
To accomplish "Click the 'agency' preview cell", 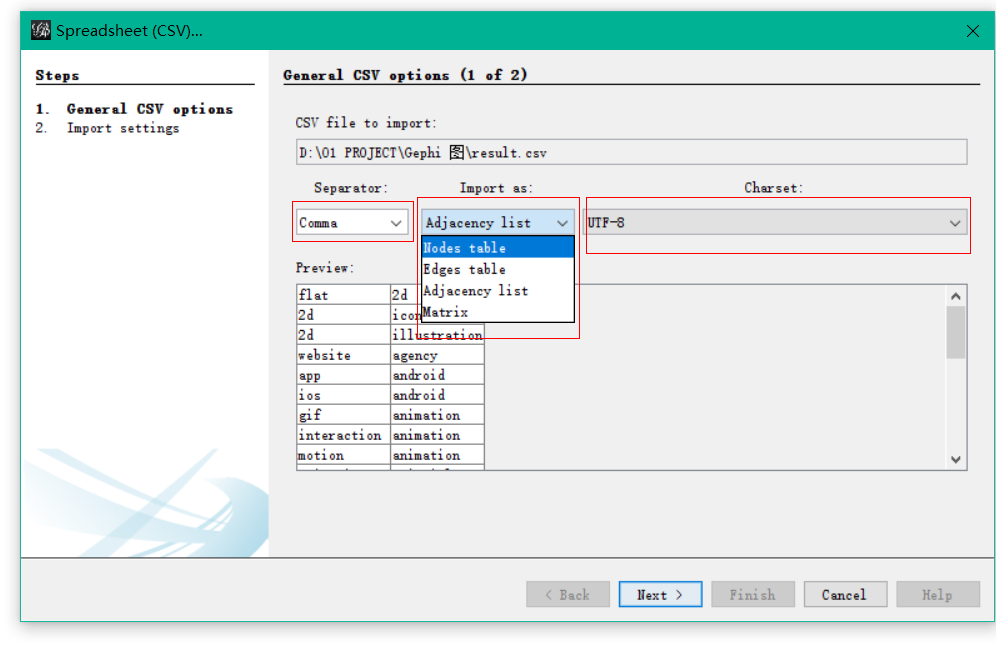I will (437, 355).
